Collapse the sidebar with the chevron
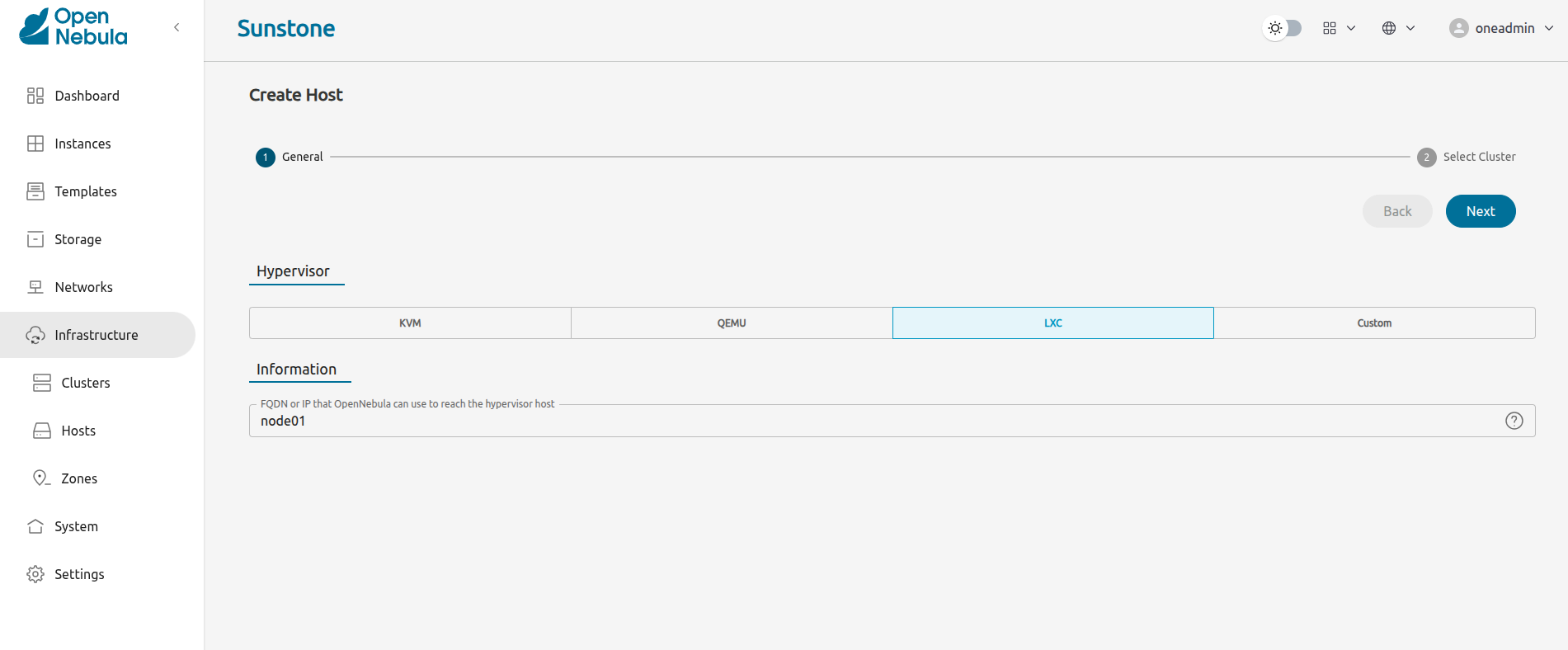The image size is (1568, 650). pos(177,27)
